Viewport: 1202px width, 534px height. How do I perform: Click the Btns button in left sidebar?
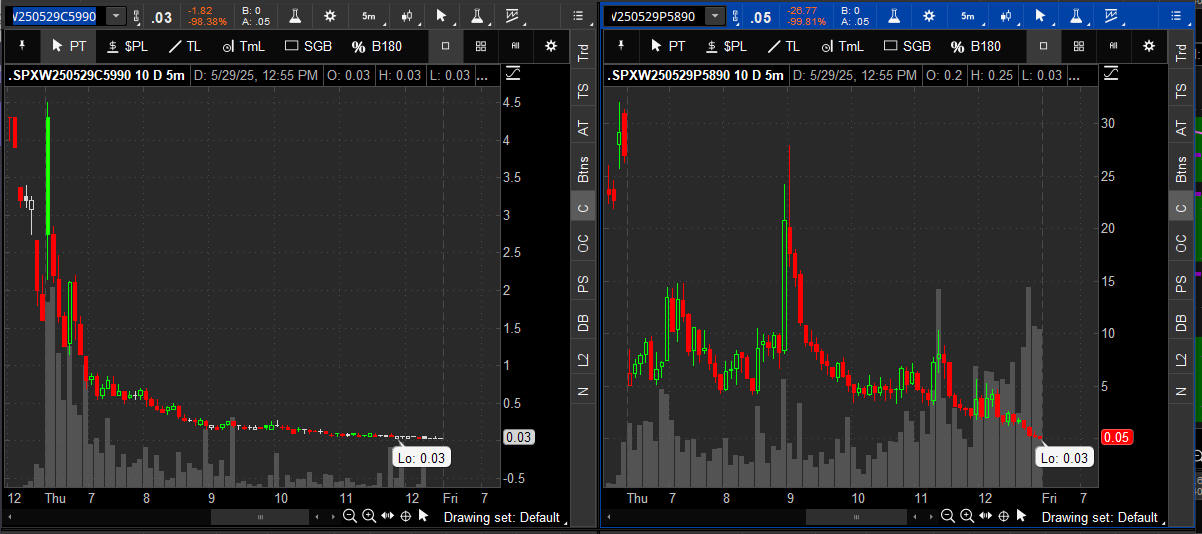point(583,168)
